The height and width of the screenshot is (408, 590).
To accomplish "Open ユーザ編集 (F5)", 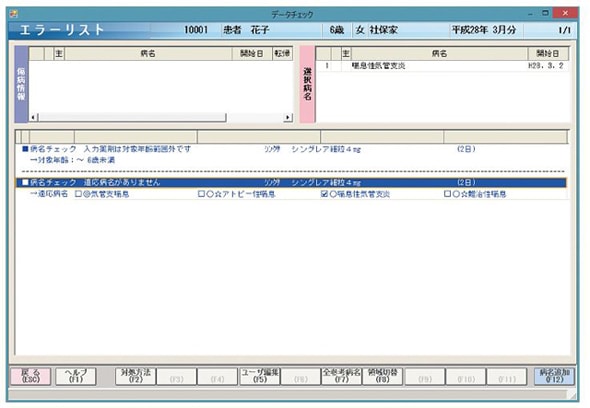I will point(260,376).
